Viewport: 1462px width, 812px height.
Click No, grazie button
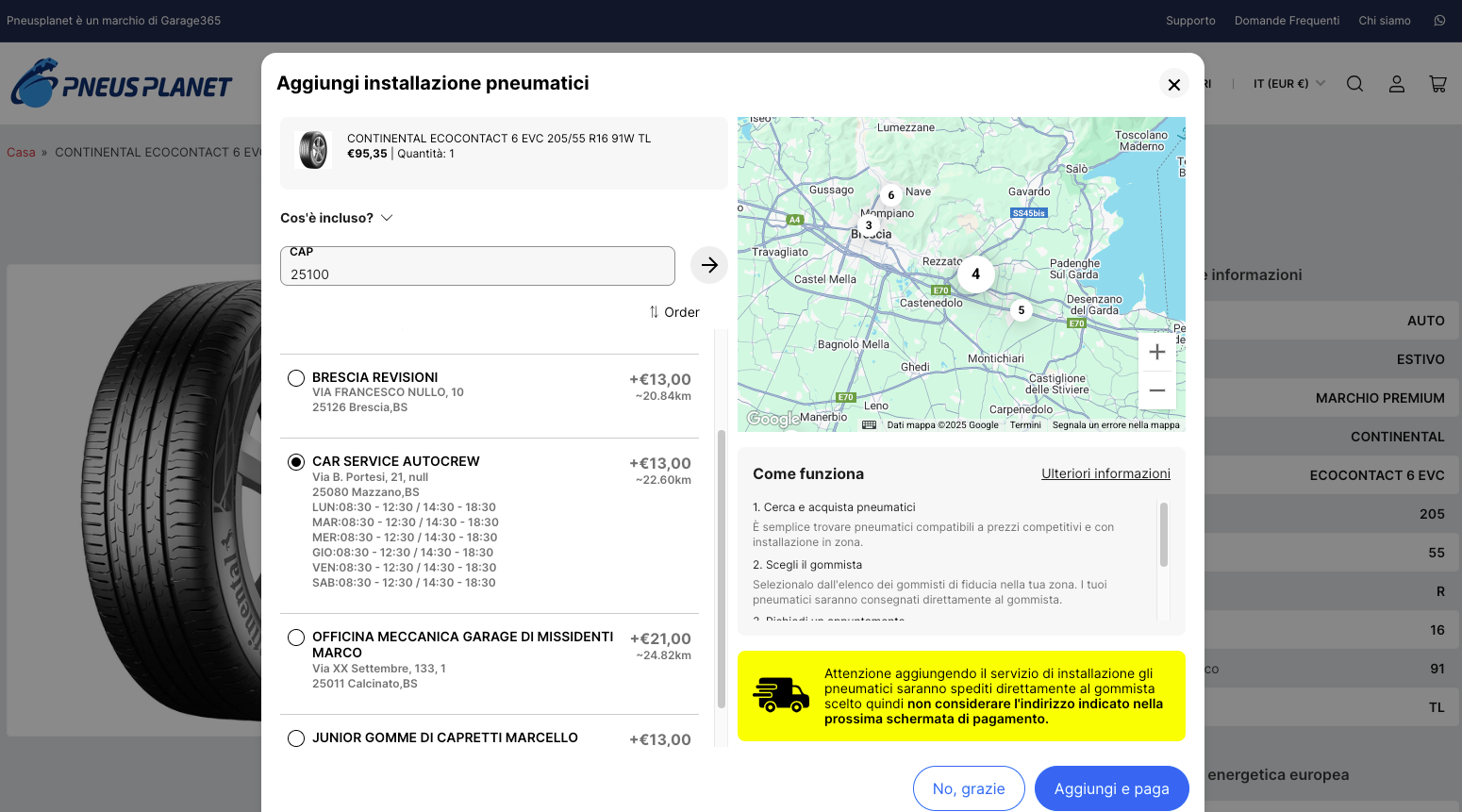tap(969, 788)
